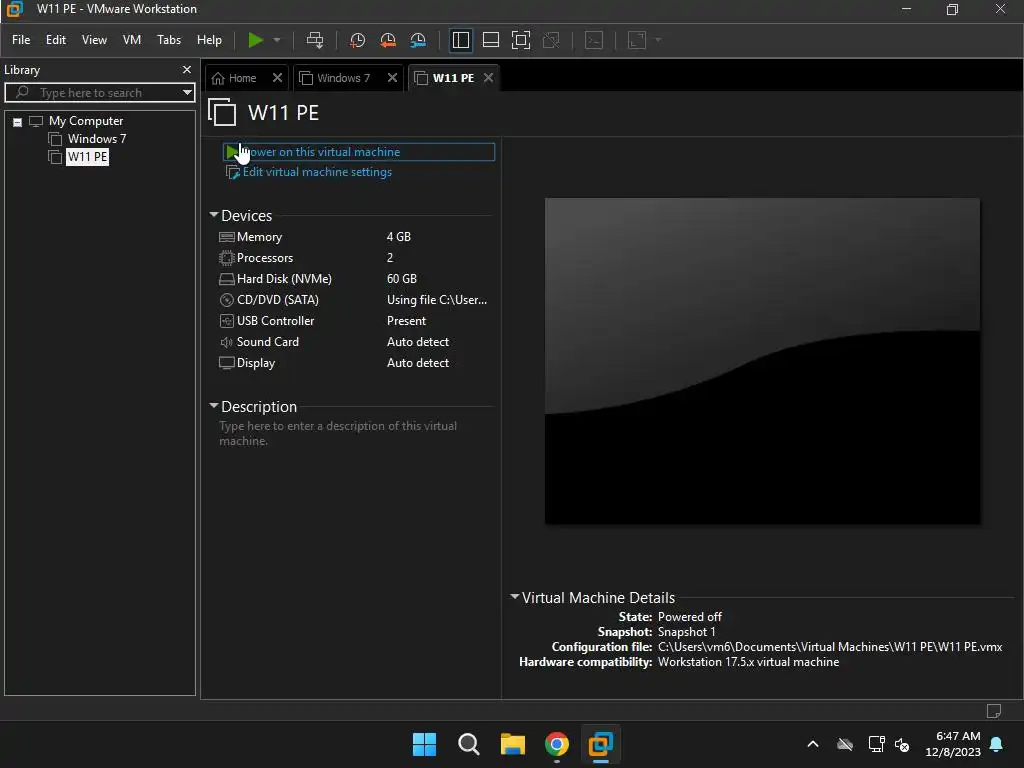Collapse the Virtual Machine Details section
The height and width of the screenshot is (768, 1024).
pos(515,596)
